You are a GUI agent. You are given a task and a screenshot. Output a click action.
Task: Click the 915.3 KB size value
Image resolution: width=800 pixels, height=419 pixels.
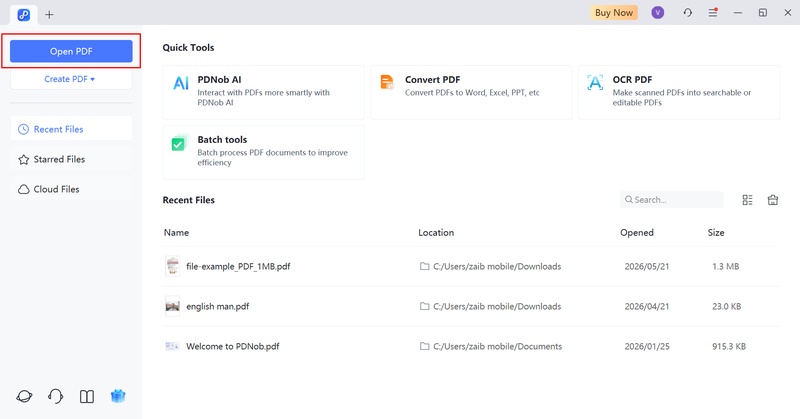click(x=729, y=347)
